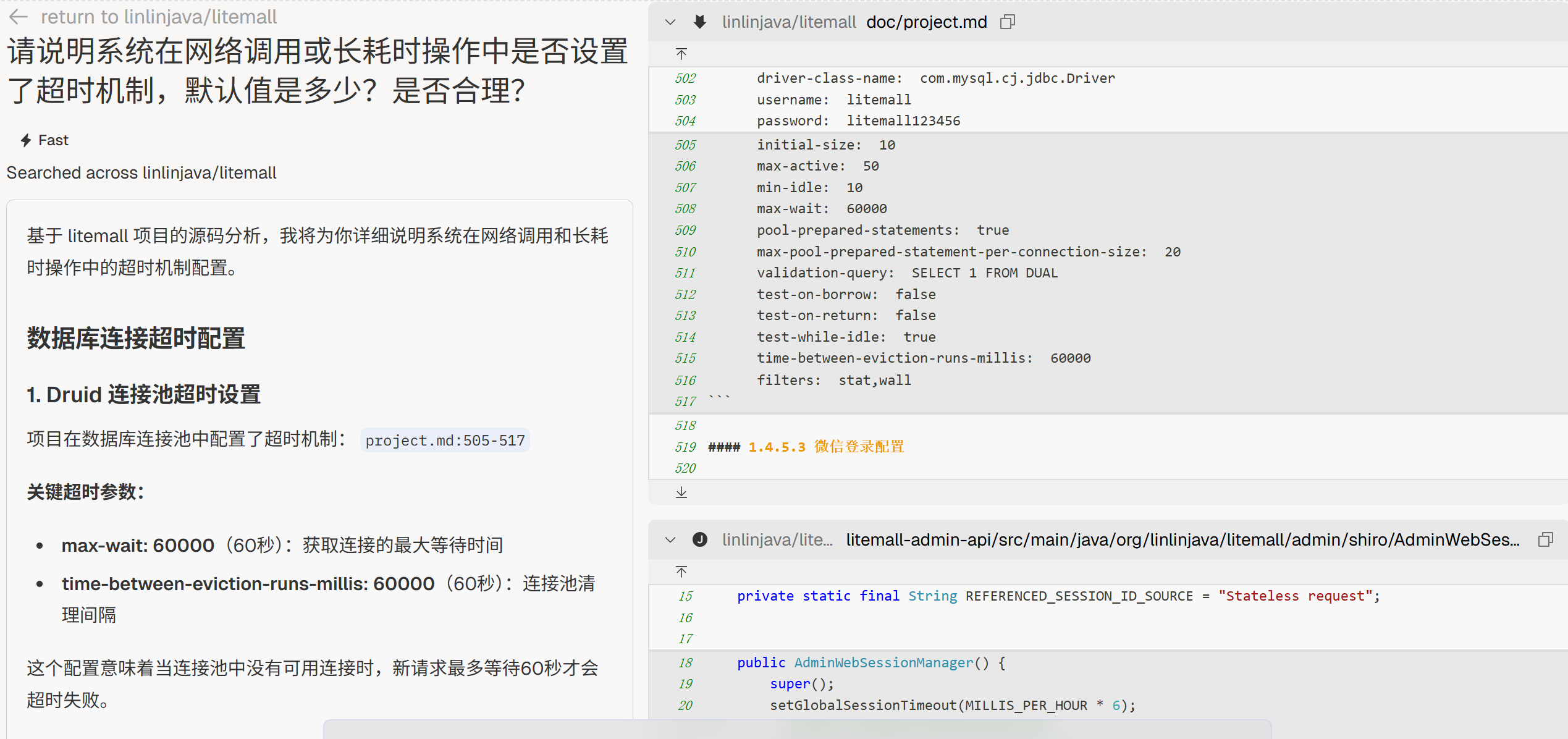Open return to linlinjava/litemall link
The width and height of the screenshot is (1568, 739).
[x=158, y=17]
